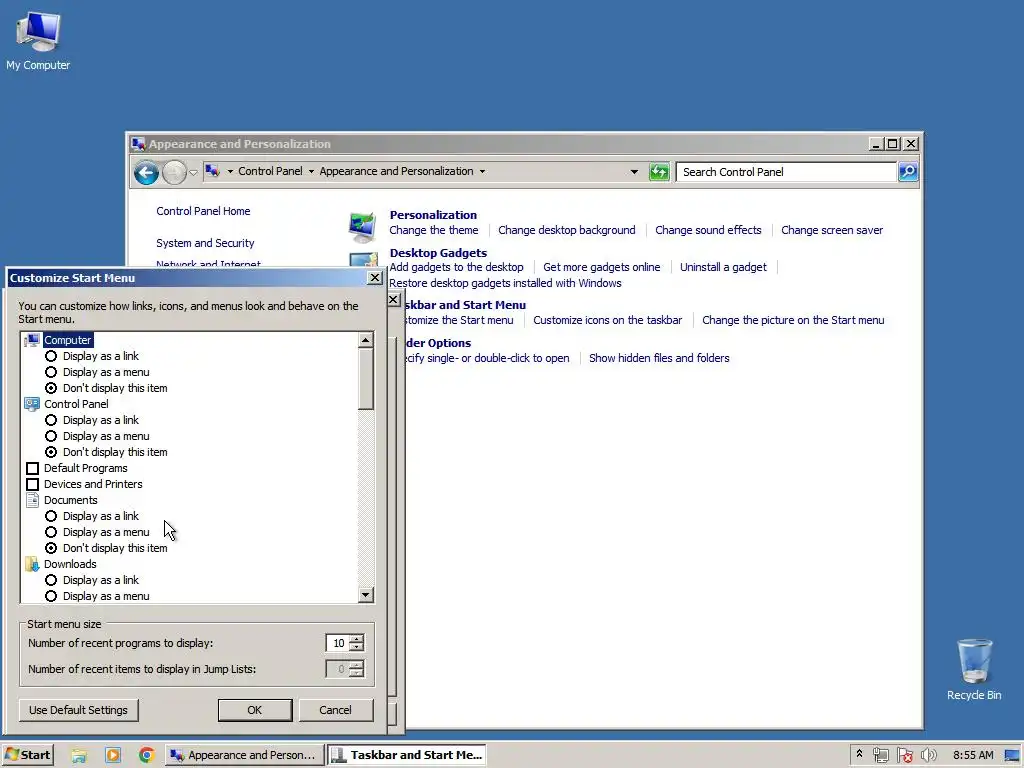Click OK in Customize Start Menu
This screenshot has height=768, width=1024.
255,710
